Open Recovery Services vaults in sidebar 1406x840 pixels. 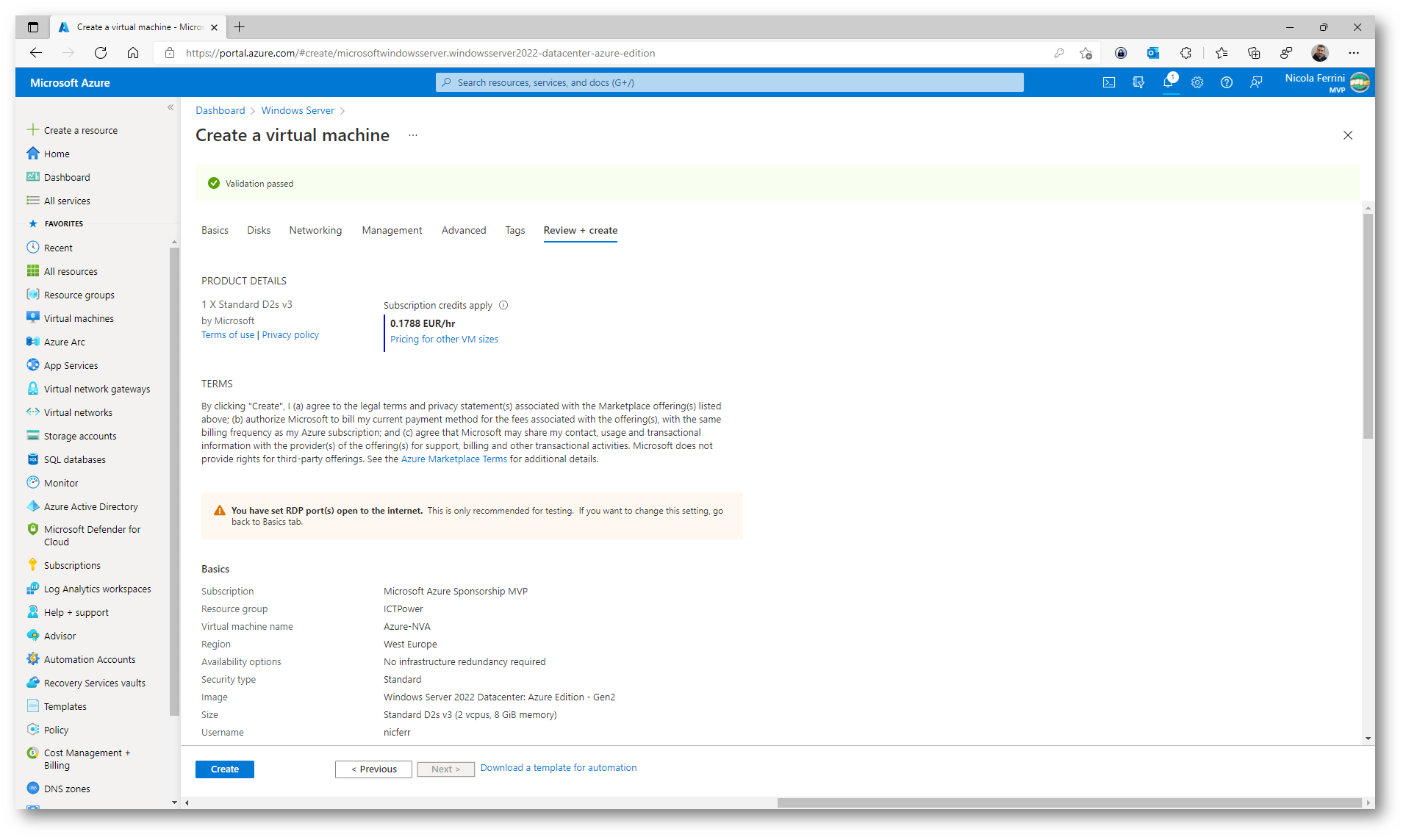coord(95,683)
